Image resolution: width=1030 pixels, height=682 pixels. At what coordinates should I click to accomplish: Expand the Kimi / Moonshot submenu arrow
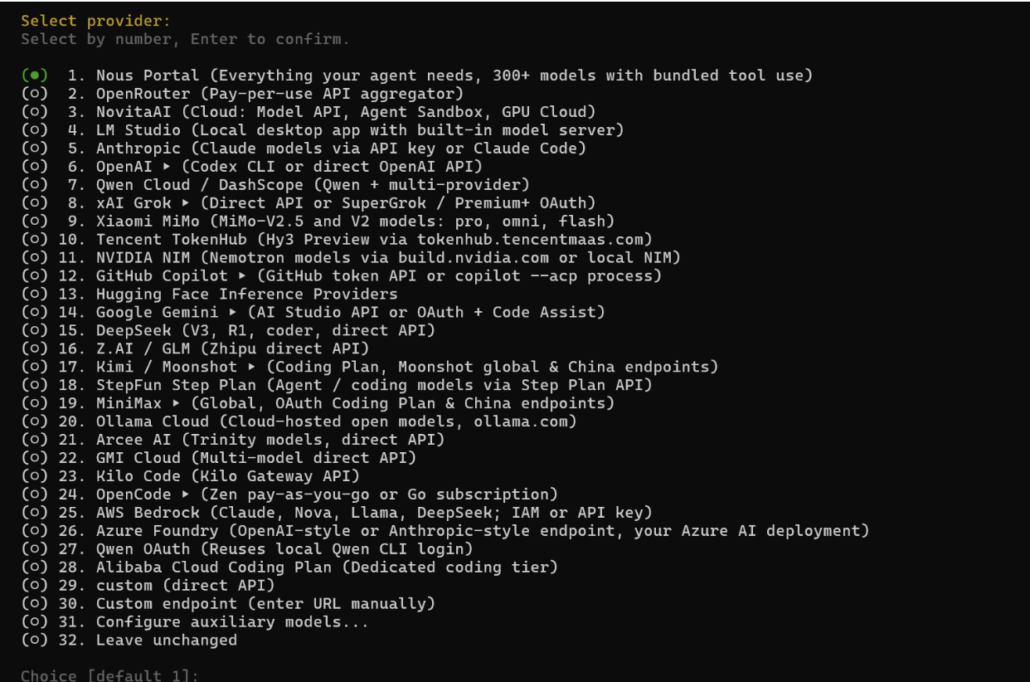(x=252, y=367)
